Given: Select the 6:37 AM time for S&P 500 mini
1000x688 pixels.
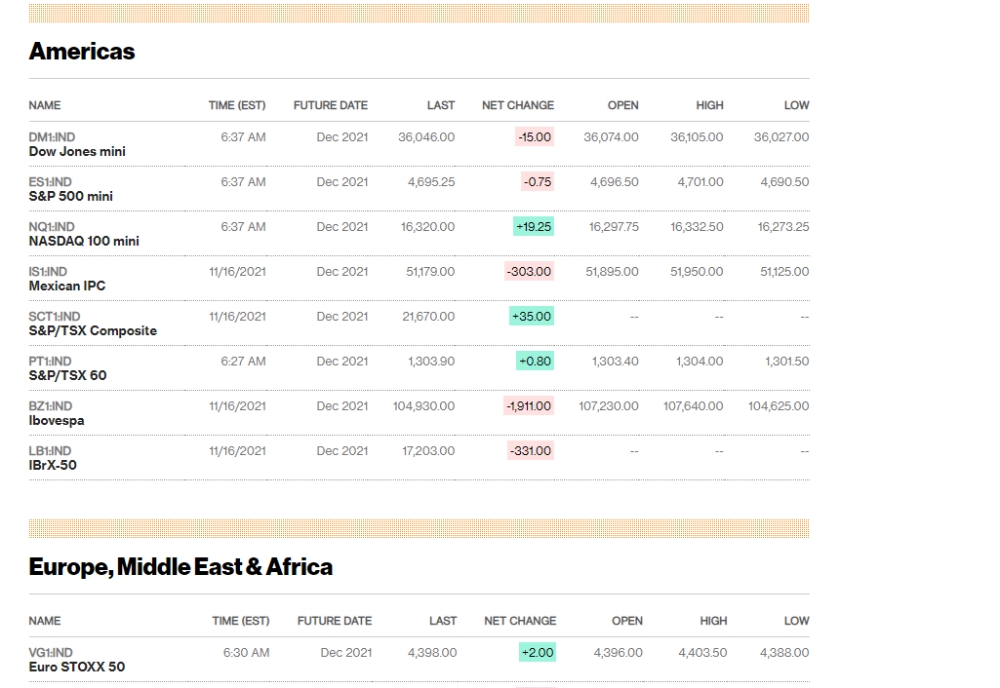Looking at the screenshot, I should [x=243, y=182].
